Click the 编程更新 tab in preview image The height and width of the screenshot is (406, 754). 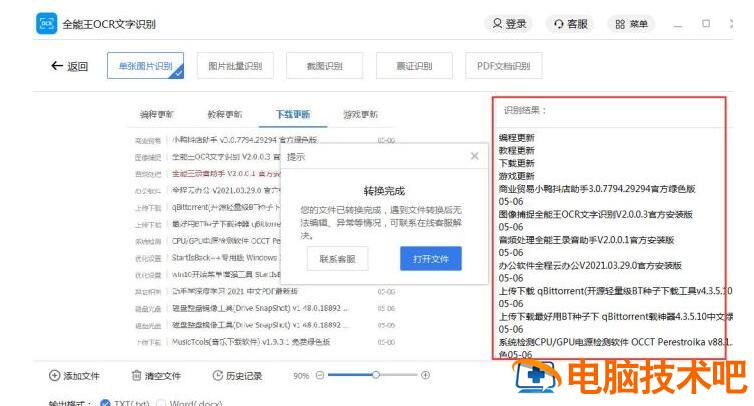tap(156, 114)
